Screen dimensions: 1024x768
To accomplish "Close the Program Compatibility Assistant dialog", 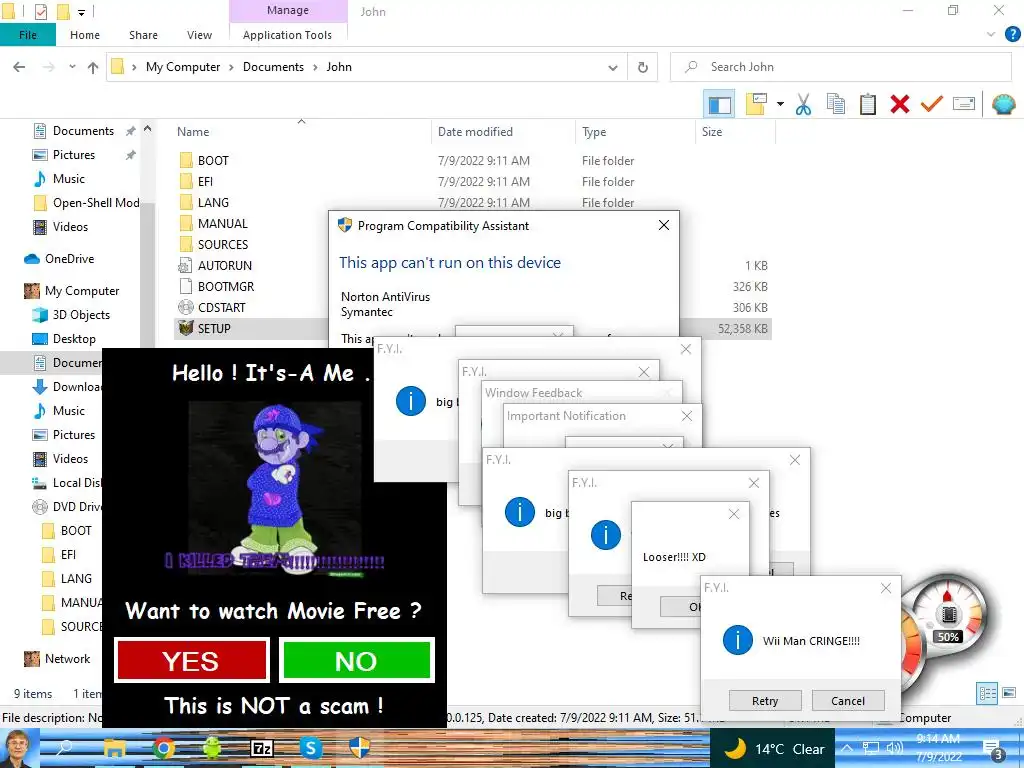I will point(664,225).
